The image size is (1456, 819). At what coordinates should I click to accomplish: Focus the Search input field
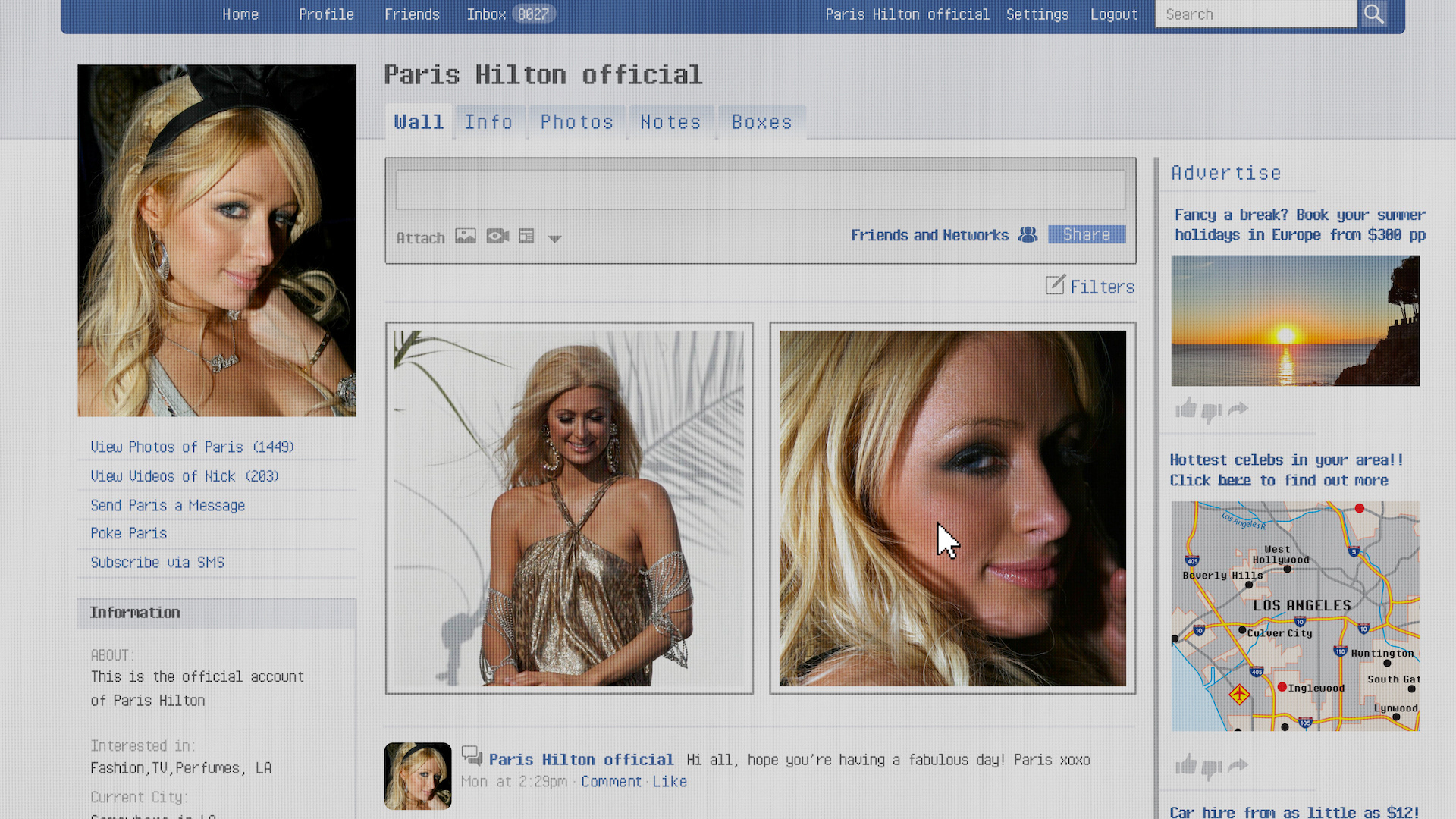1256,14
